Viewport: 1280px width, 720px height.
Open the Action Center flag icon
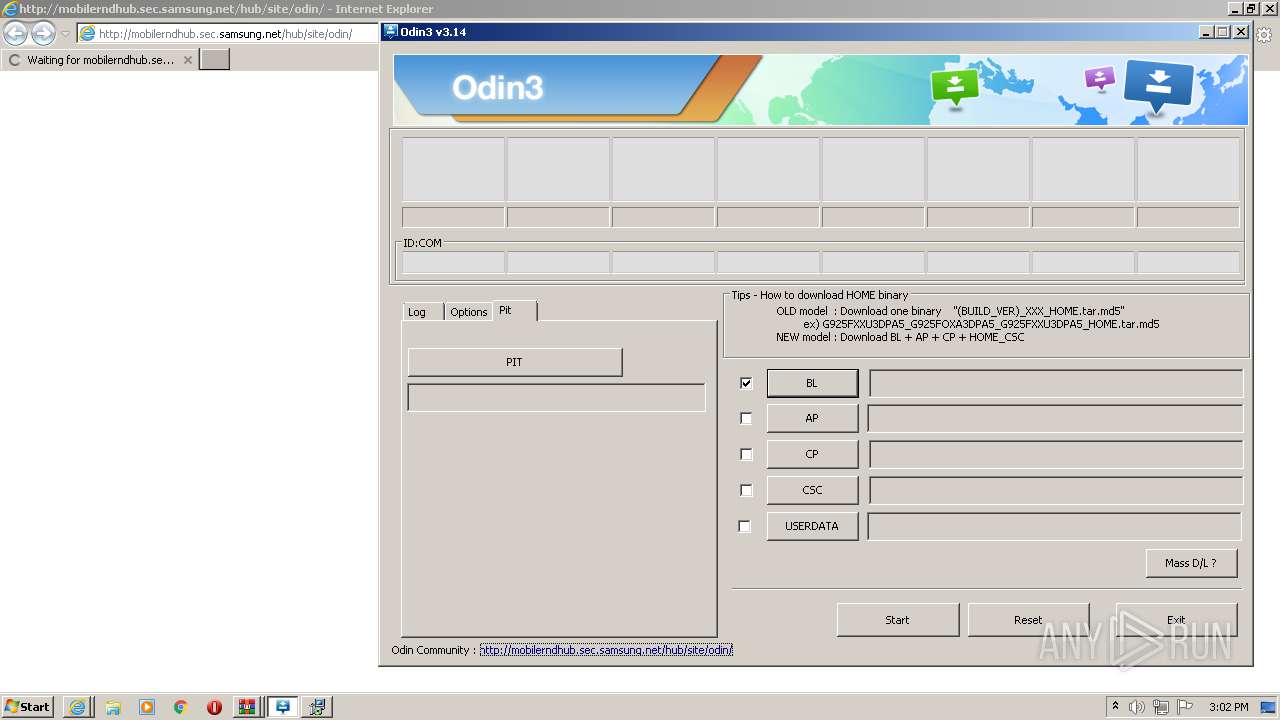[x=1185, y=707]
